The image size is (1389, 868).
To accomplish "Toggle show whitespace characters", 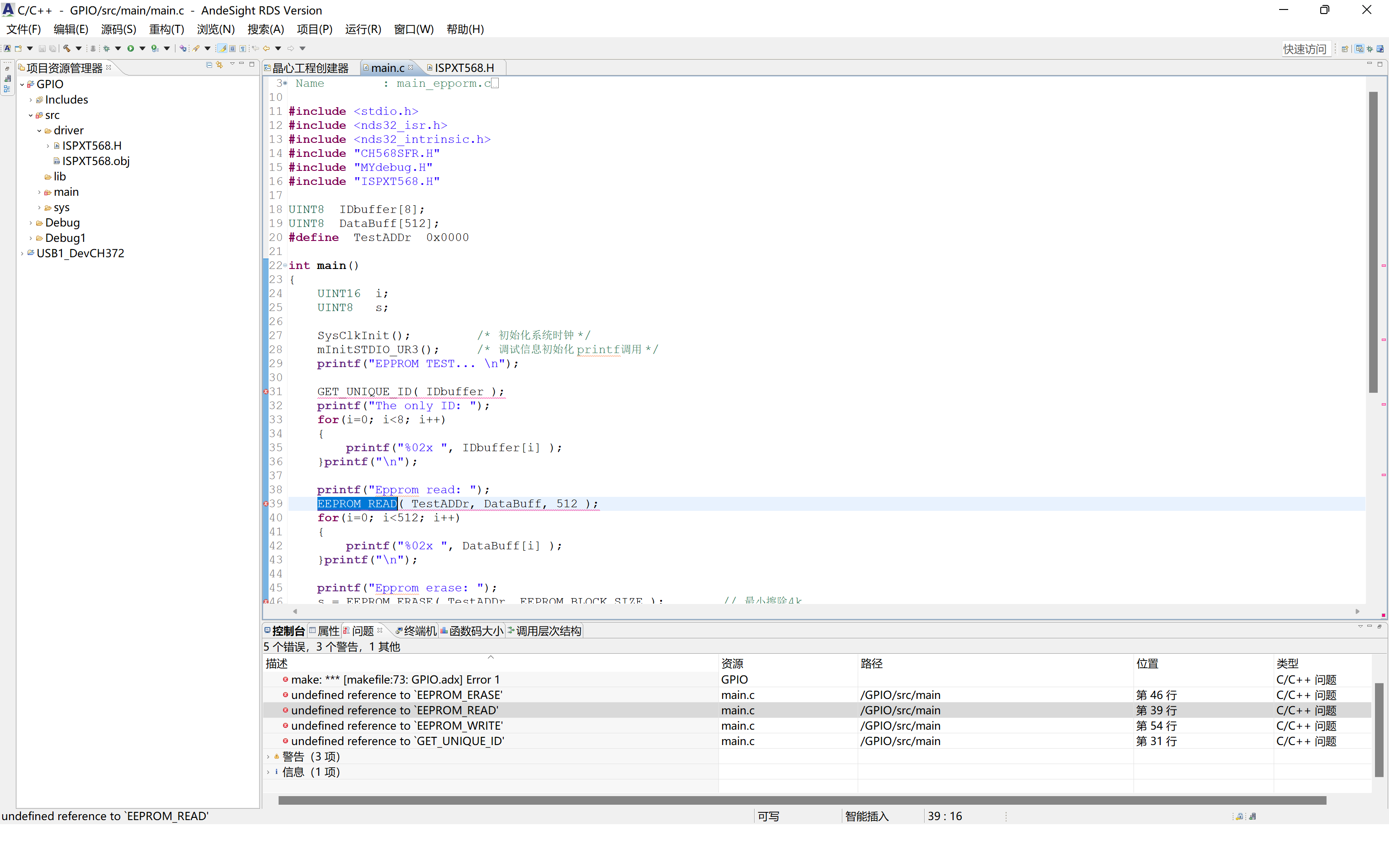I will click(x=243, y=49).
